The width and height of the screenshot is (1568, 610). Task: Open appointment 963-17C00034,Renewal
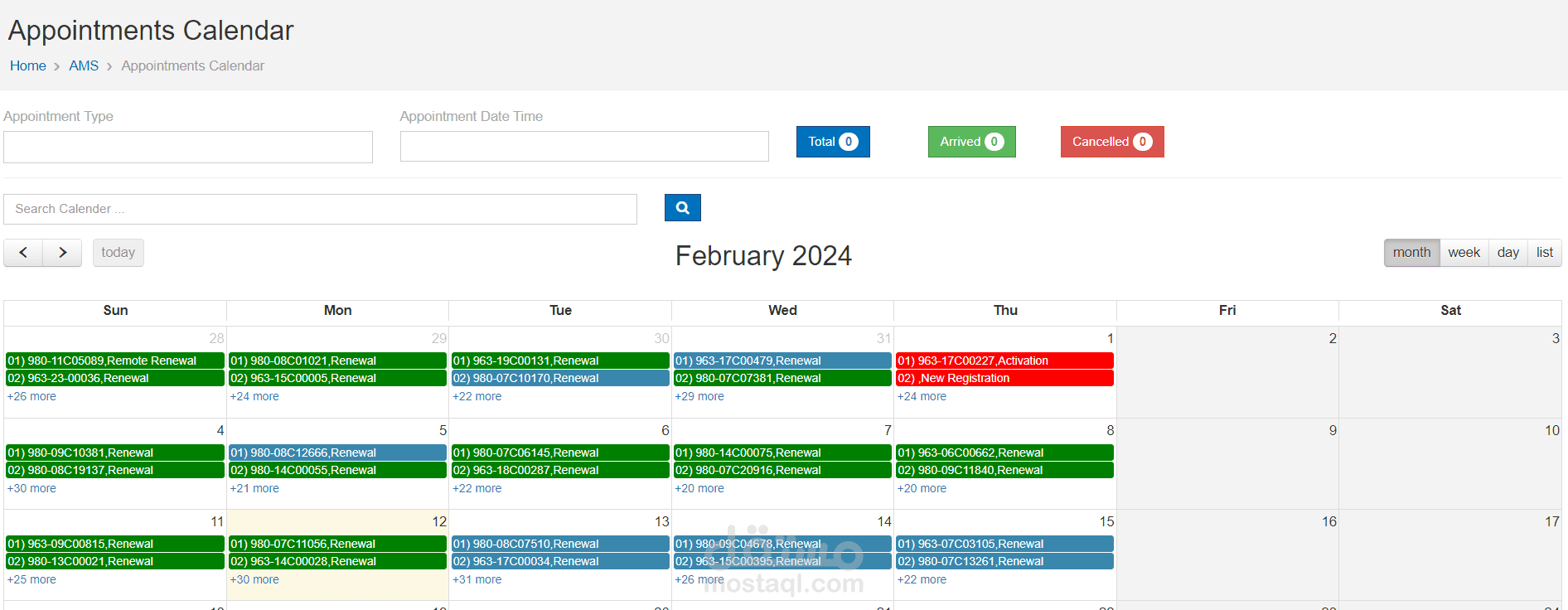(x=560, y=561)
